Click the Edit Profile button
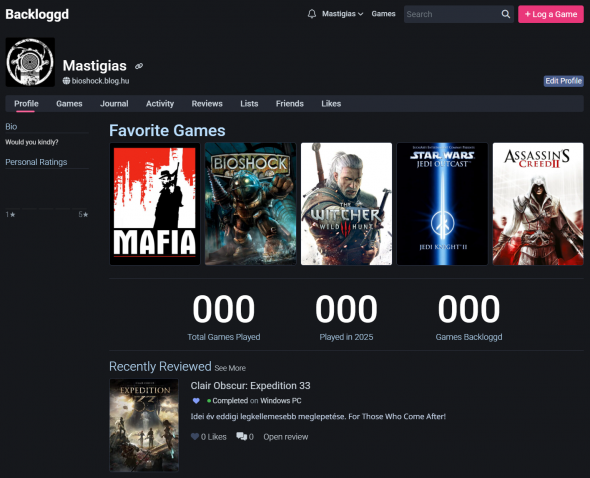The height and width of the screenshot is (478, 590). pos(564,81)
